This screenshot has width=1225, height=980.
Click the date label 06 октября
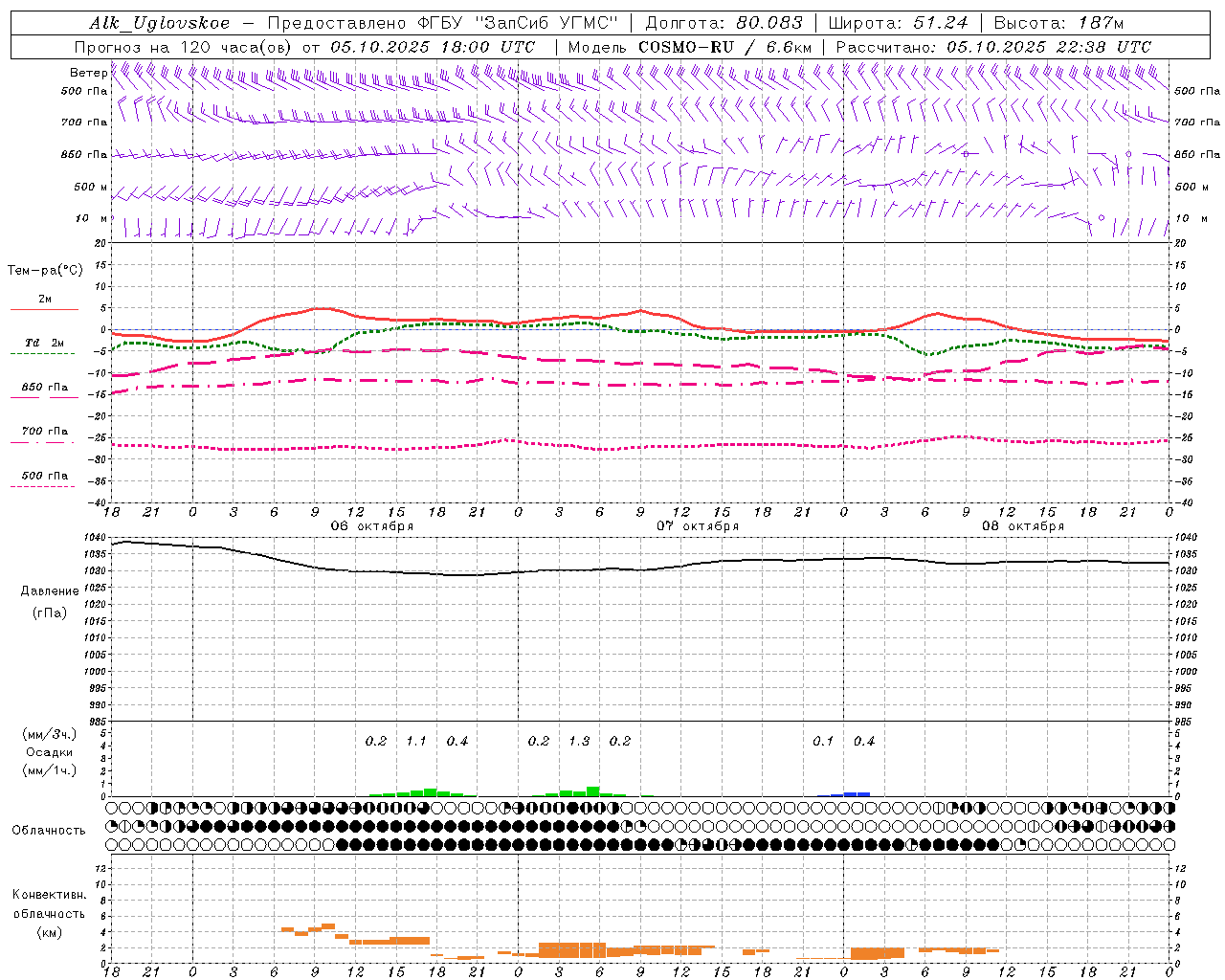tap(372, 525)
